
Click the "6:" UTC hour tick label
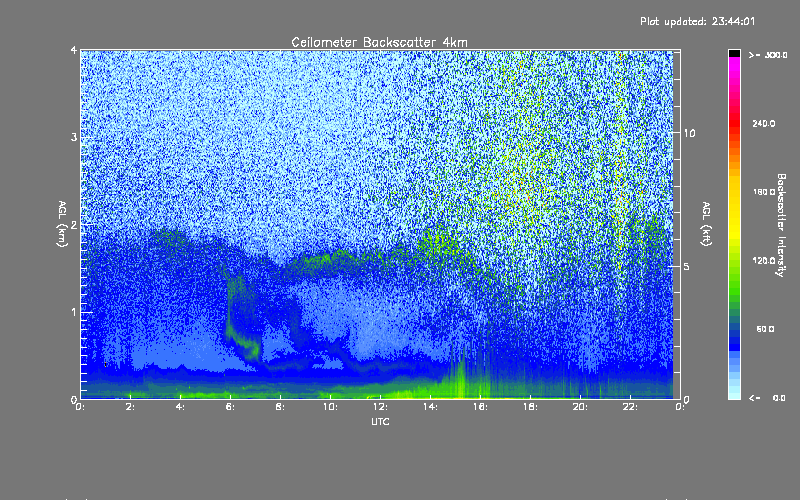coord(231,407)
